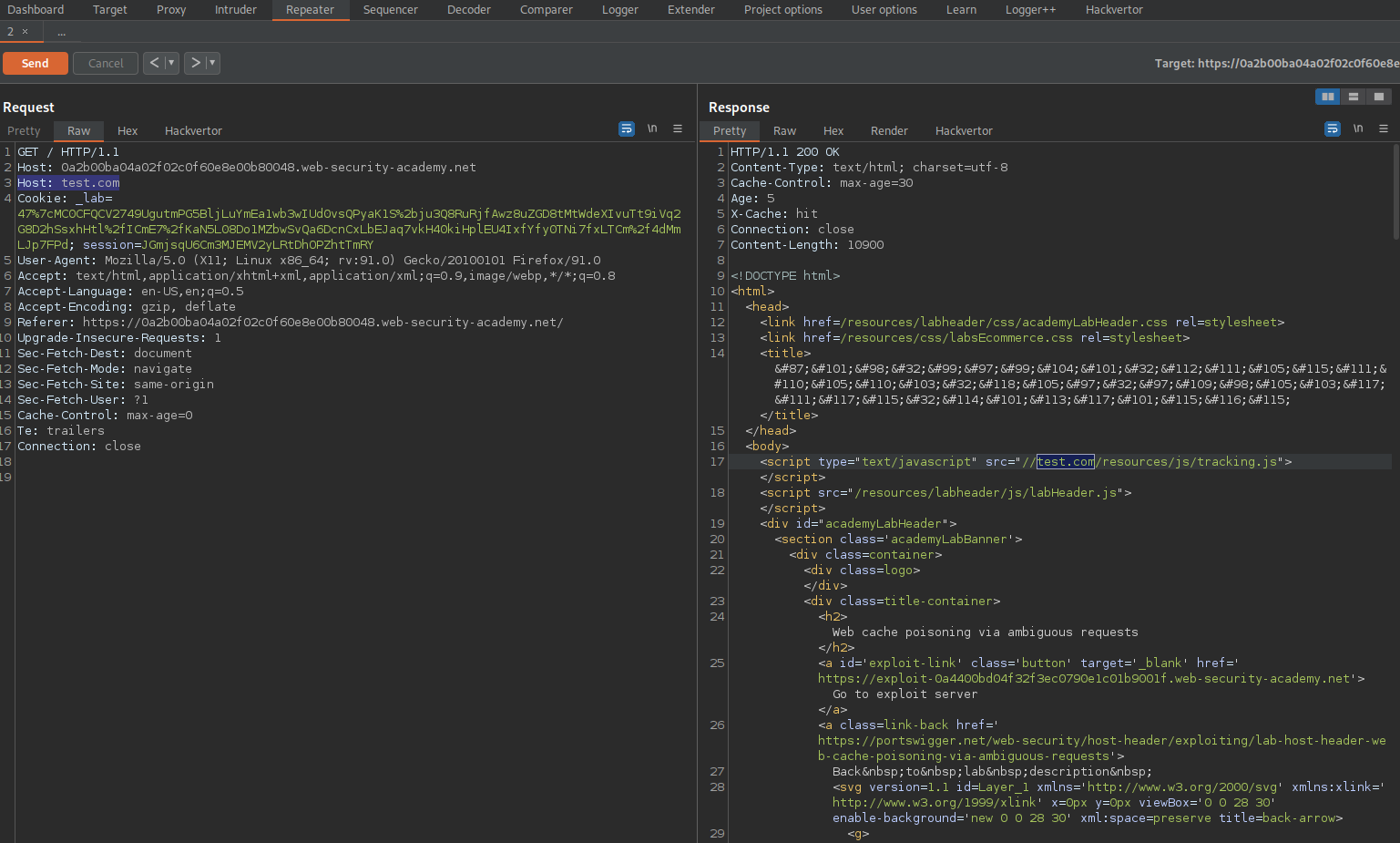Screen dimensions: 1400x843
Task: Open the Learn tab
Action: pyautogui.click(x=961, y=10)
